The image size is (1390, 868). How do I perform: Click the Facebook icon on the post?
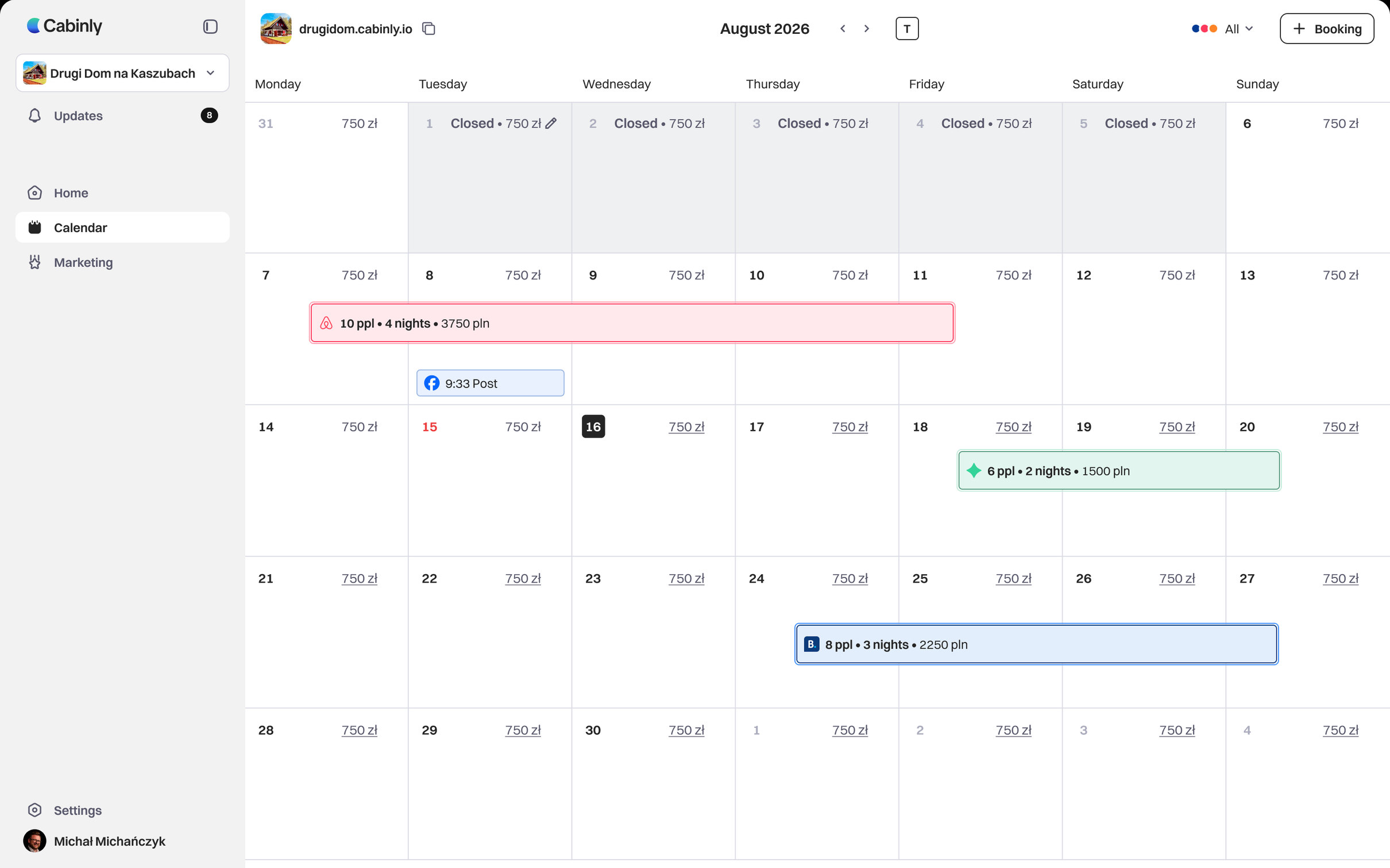point(432,383)
